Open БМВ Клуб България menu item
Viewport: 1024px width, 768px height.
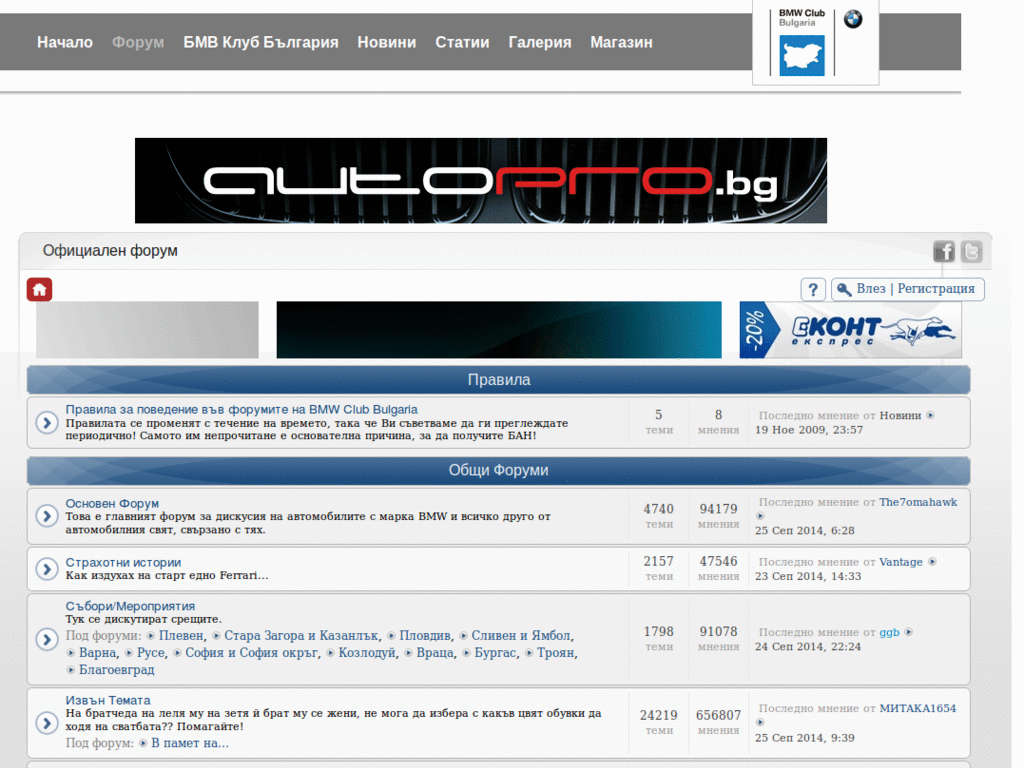261,42
